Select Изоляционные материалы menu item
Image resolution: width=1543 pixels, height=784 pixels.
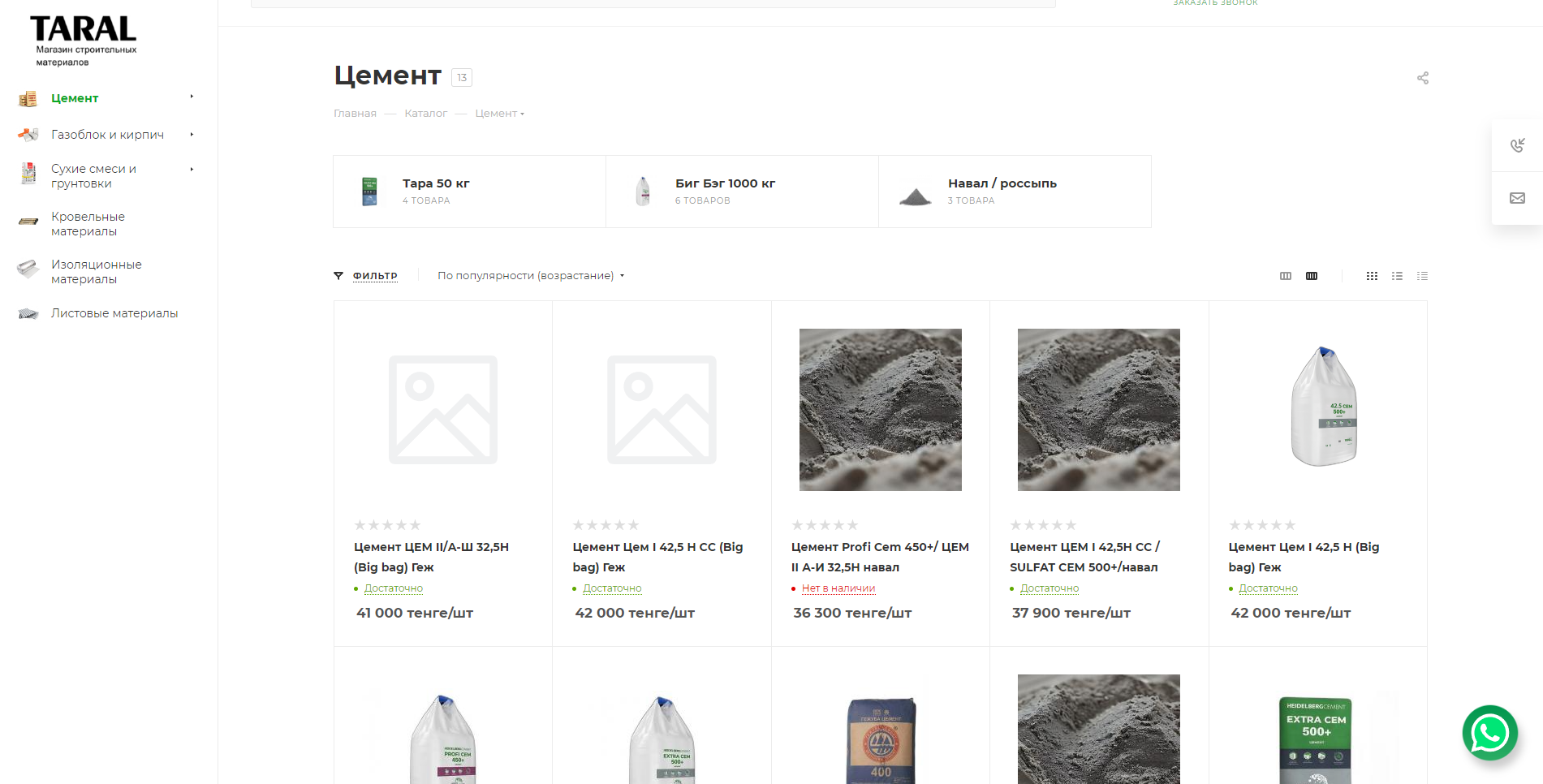(x=96, y=272)
